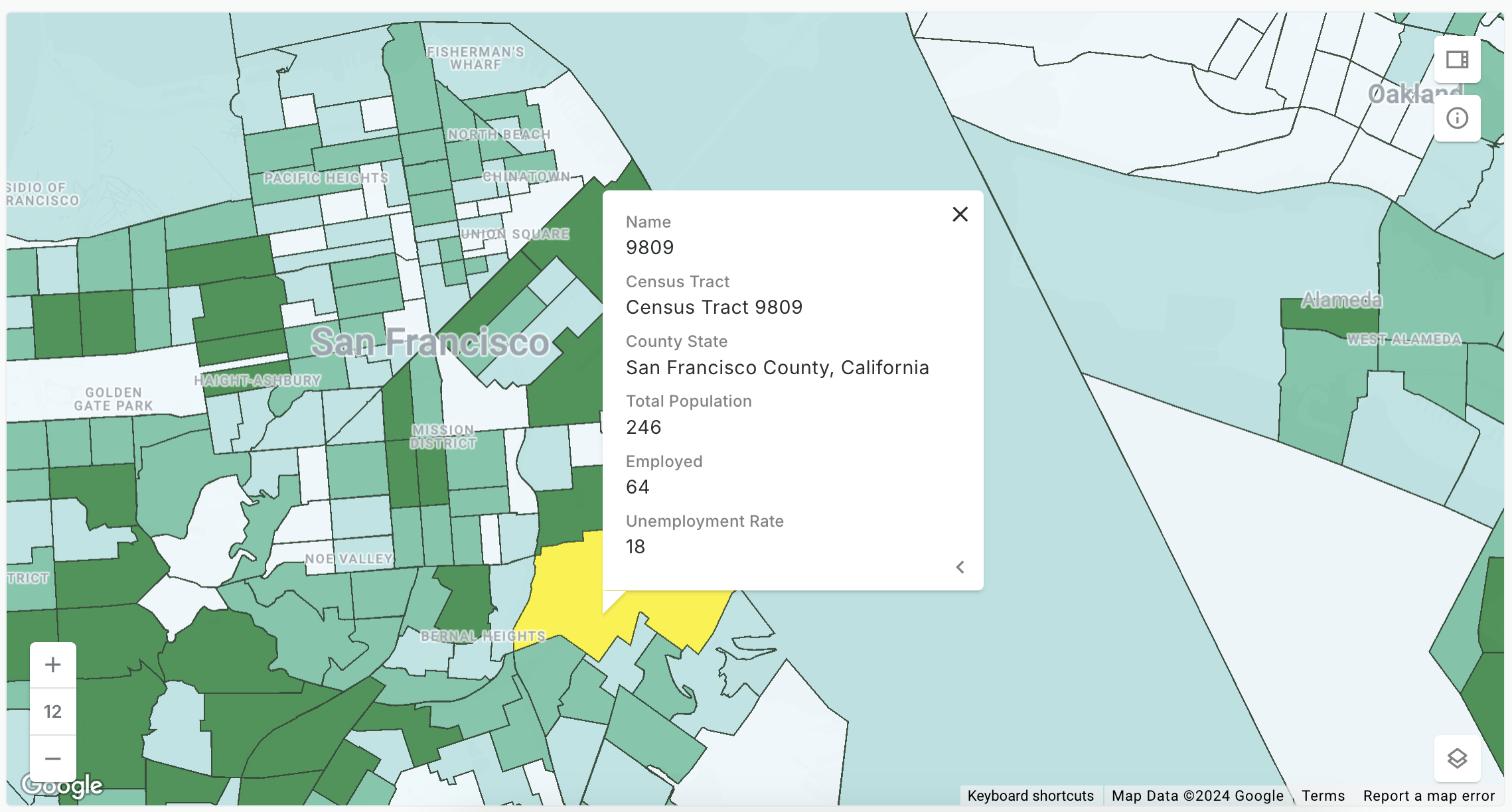This screenshot has height=812, width=1512.
Task: Click the San Francisco city label
Action: pyautogui.click(x=429, y=342)
